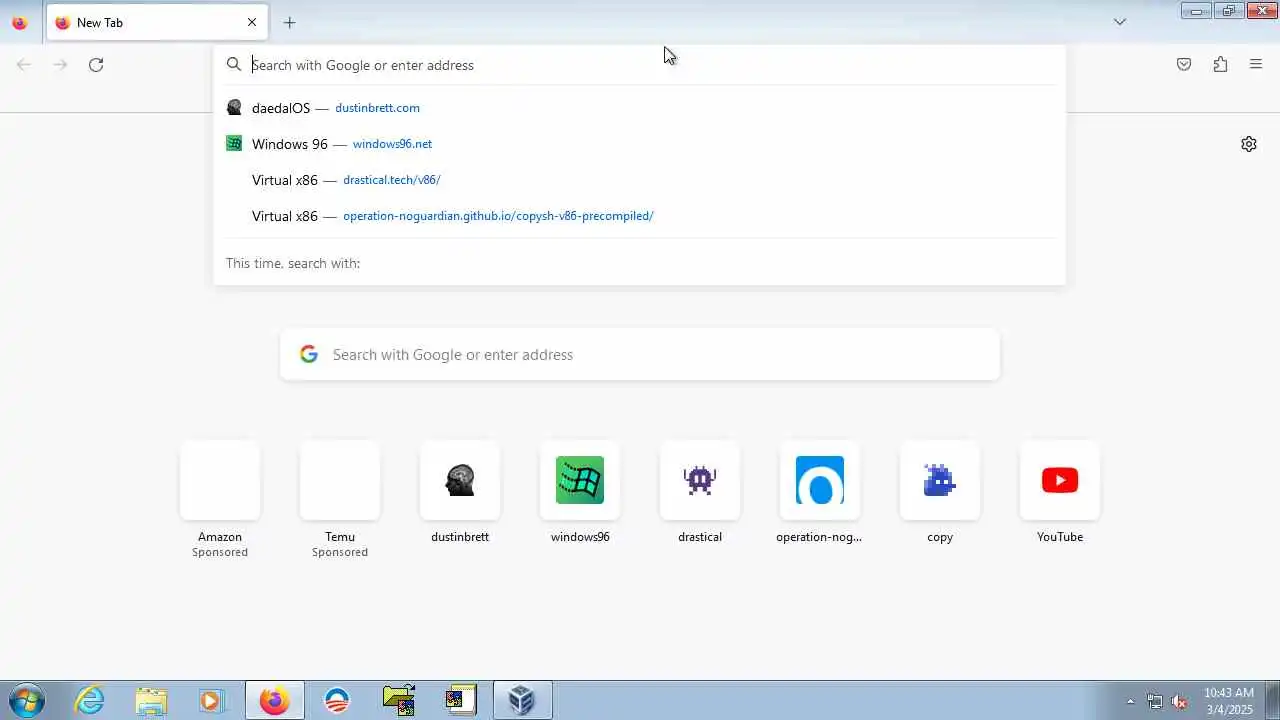This screenshot has height=720, width=1280.
Task: Open the Firefox View pinned icon
Action: pos(19,22)
